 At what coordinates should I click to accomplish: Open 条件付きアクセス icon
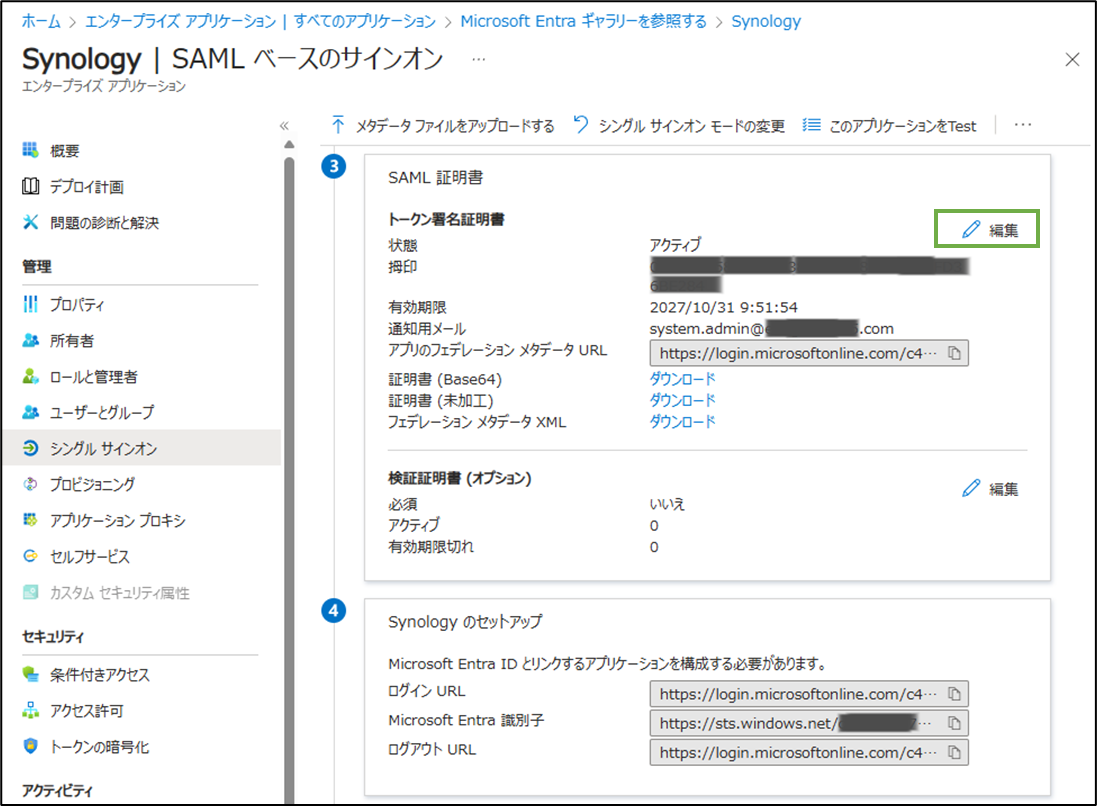(30, 674)
